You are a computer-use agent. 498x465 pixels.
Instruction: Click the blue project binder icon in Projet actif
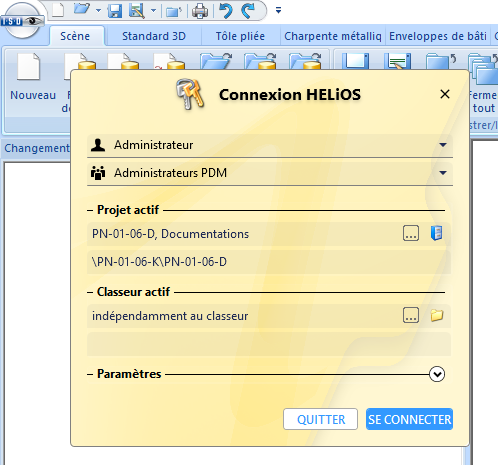(x=437, y=233)
